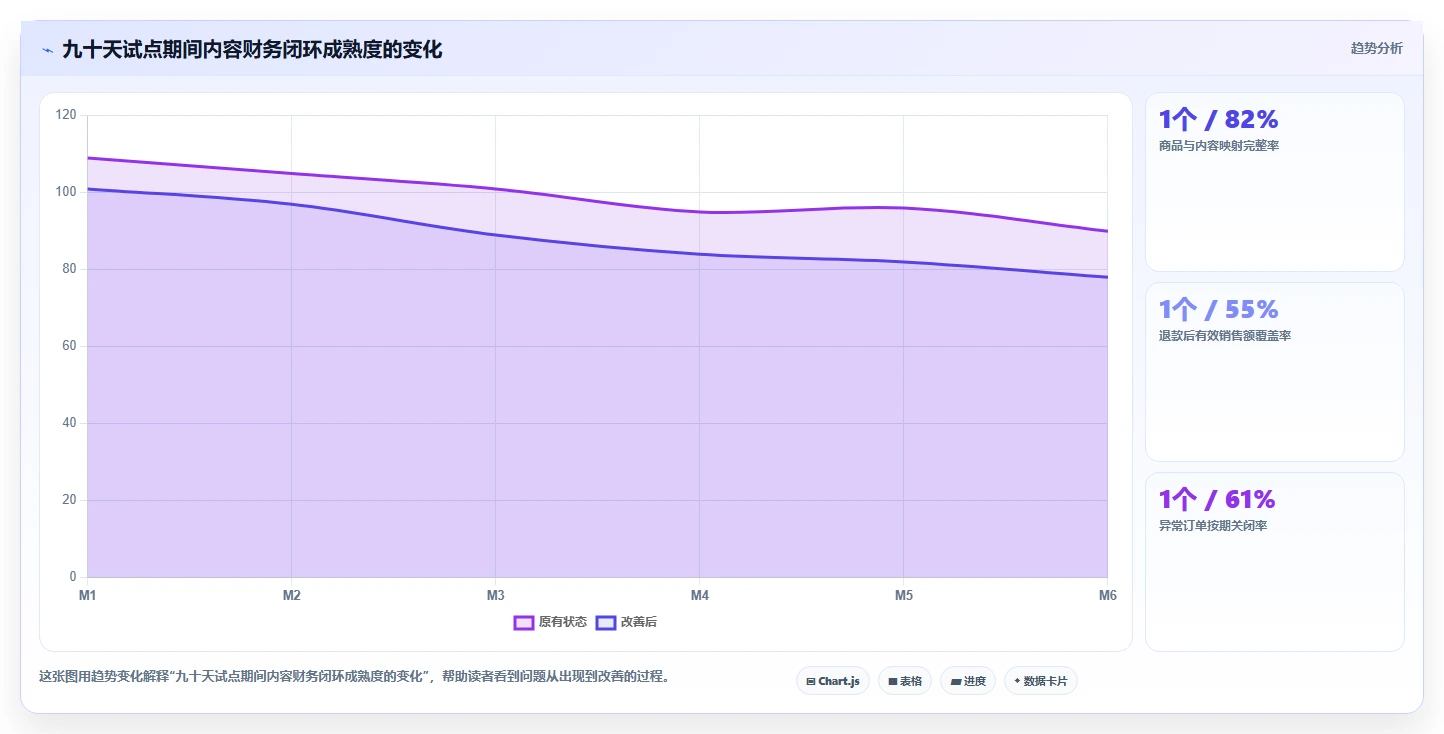Image resolution: width=1444 pixels, height=734 pixels.
Task: Click the description text below the chart
Action: (354, 677)
